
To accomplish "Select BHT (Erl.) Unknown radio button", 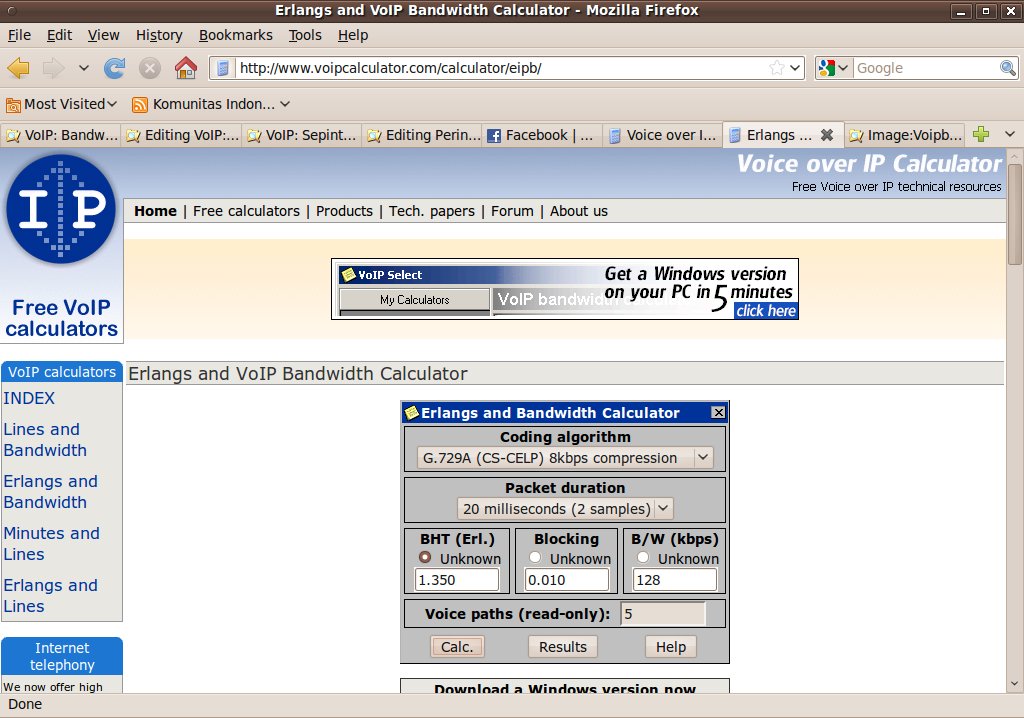I will click(x=425, y=557).
